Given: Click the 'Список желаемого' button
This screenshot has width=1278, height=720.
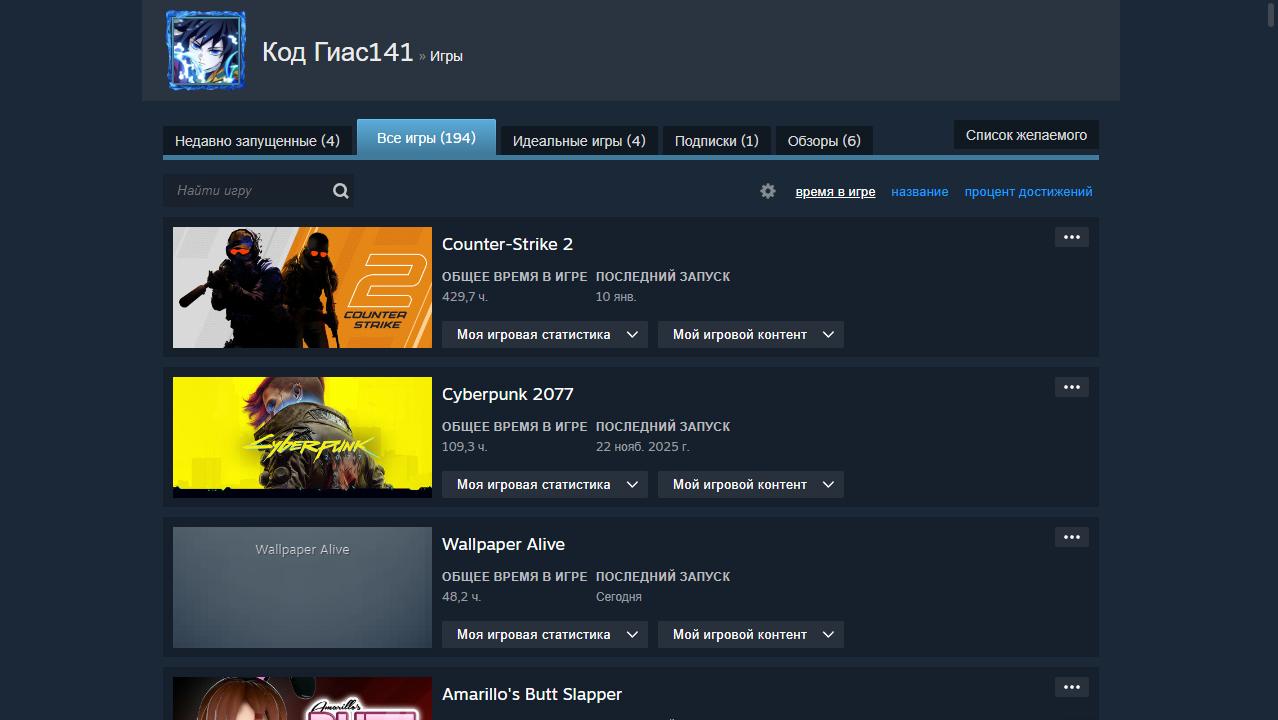Looking at the screenshot, I should click(x=1026, y=135).
